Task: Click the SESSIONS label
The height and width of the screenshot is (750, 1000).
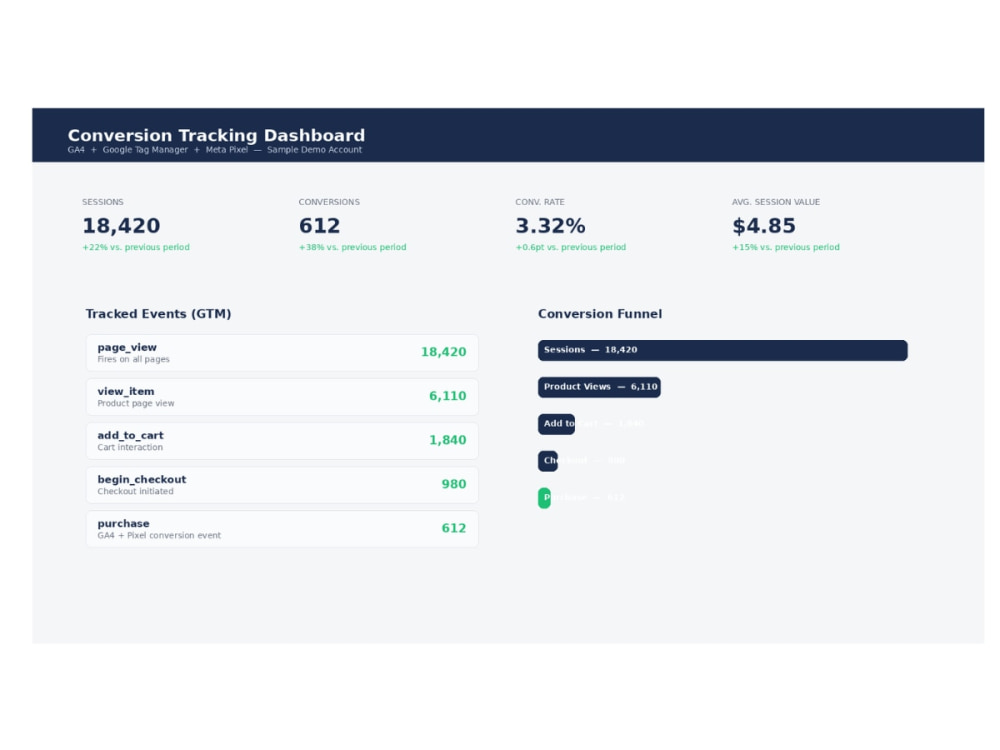Action: 103,202
